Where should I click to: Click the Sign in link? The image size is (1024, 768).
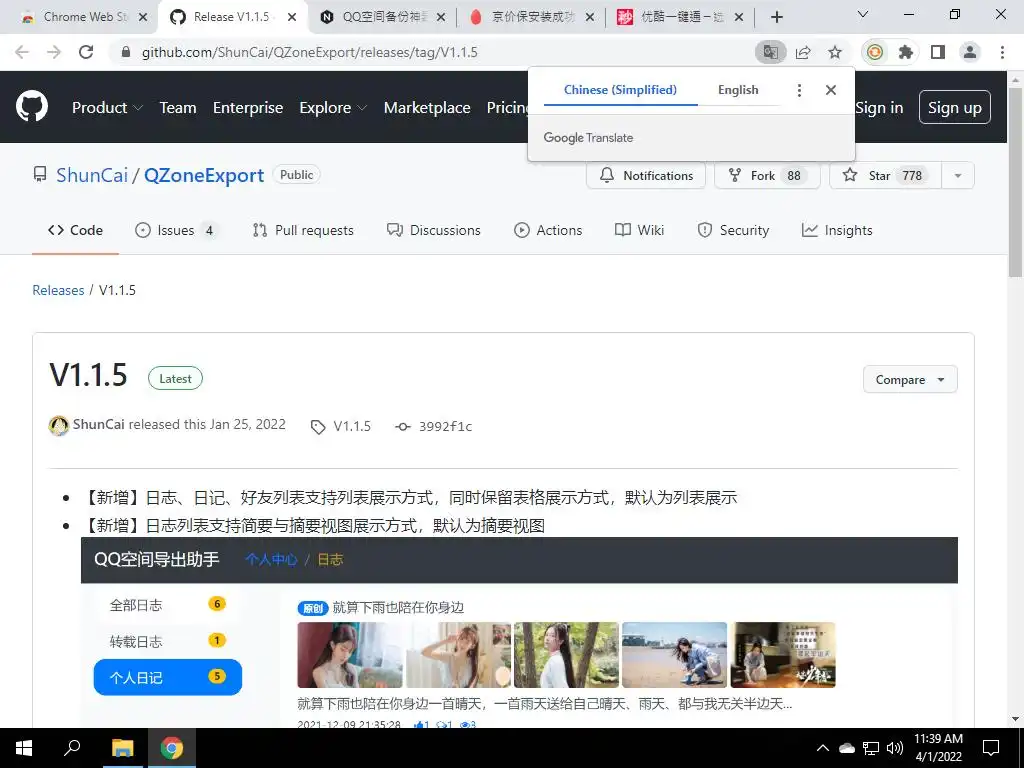[879, 107]
